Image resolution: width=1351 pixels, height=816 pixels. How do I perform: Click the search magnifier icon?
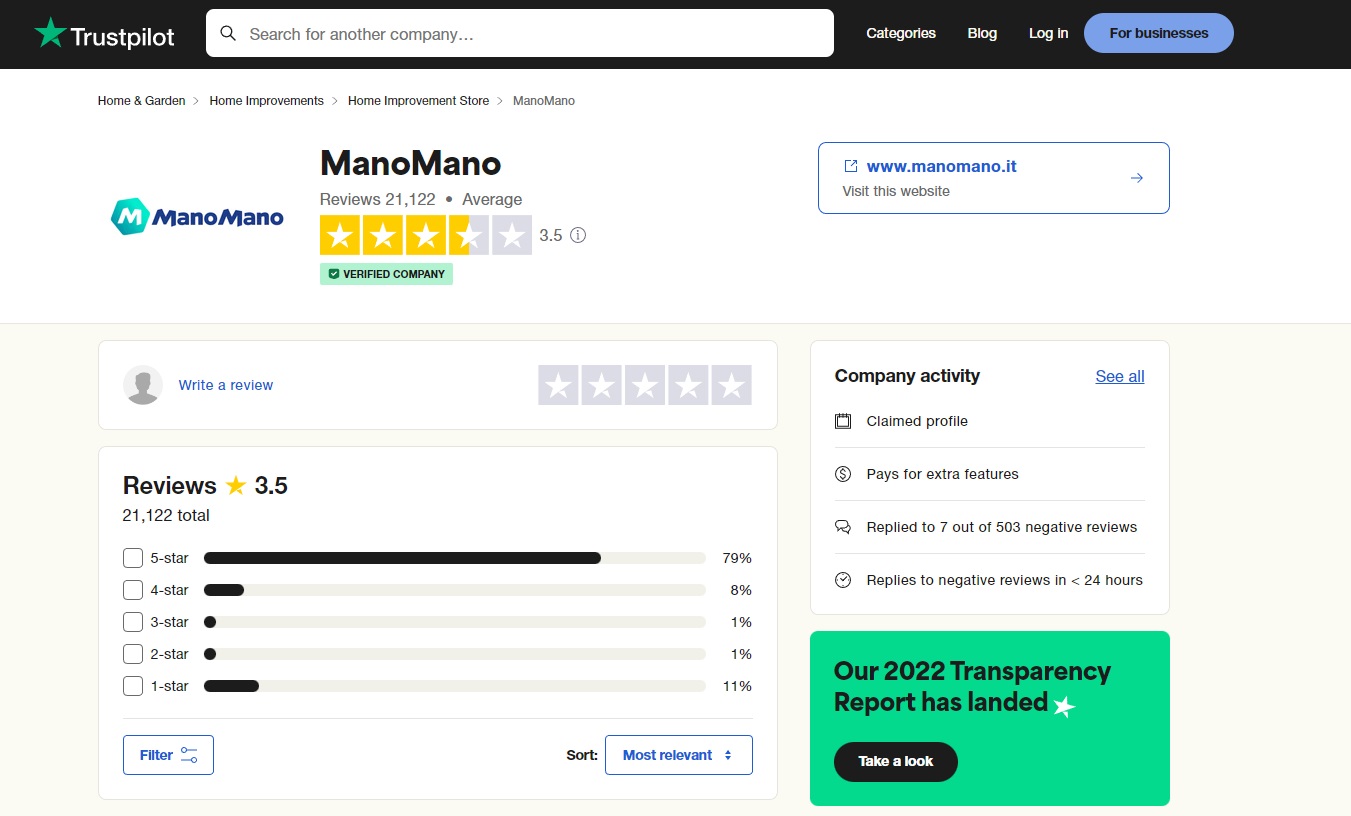tap(228, 33)
